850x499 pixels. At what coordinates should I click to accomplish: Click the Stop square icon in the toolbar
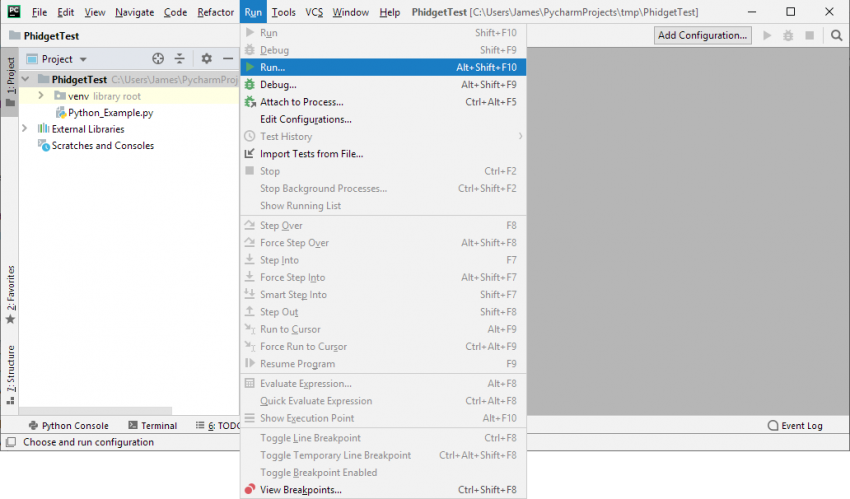[x=809, y=36]
